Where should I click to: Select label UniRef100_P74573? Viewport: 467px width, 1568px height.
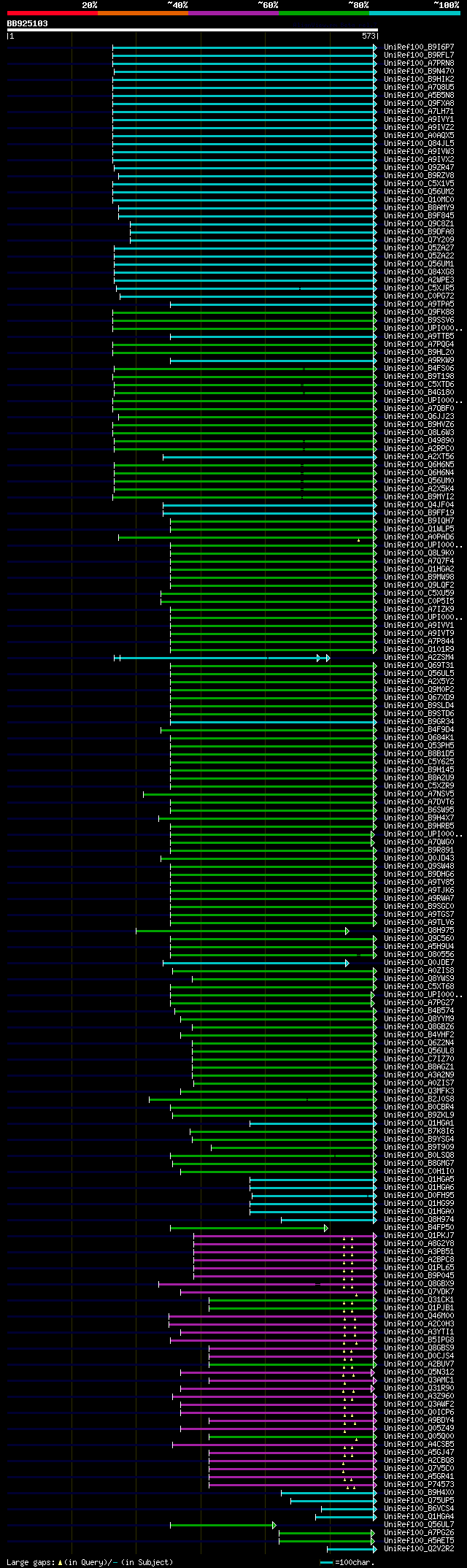click(419, 1484)
